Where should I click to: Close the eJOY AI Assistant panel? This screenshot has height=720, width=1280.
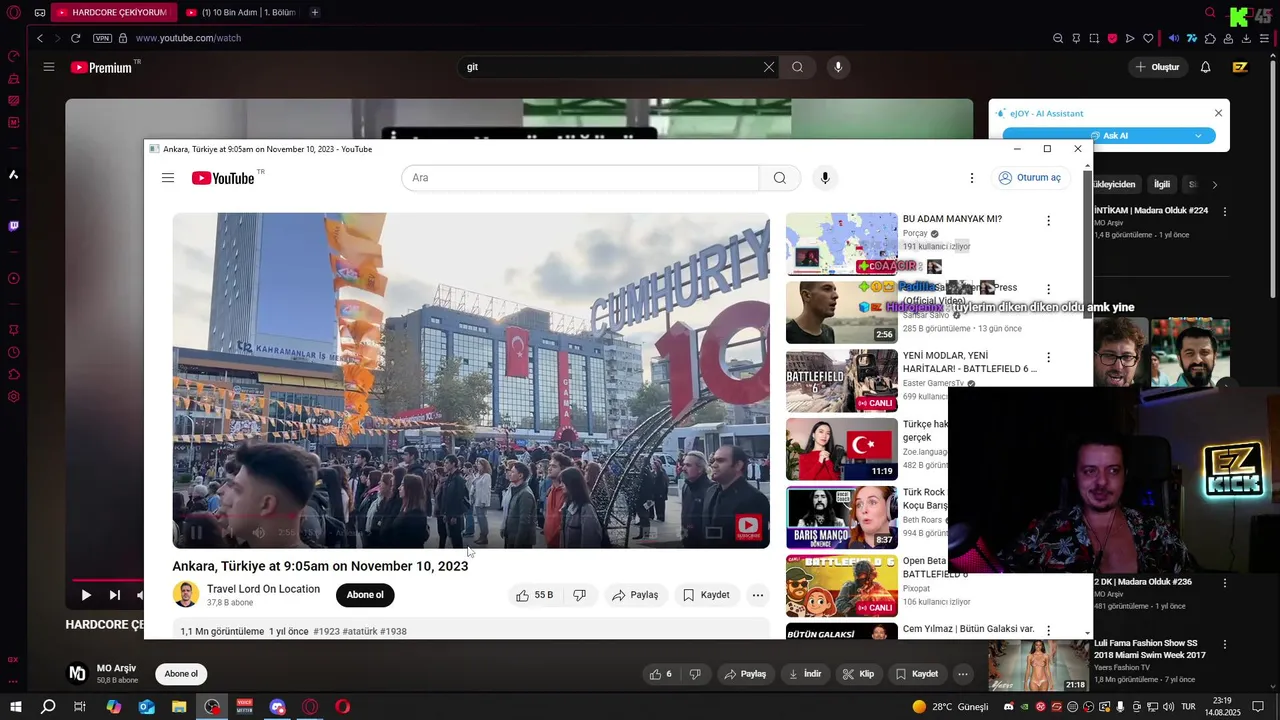pos(1218,113)
